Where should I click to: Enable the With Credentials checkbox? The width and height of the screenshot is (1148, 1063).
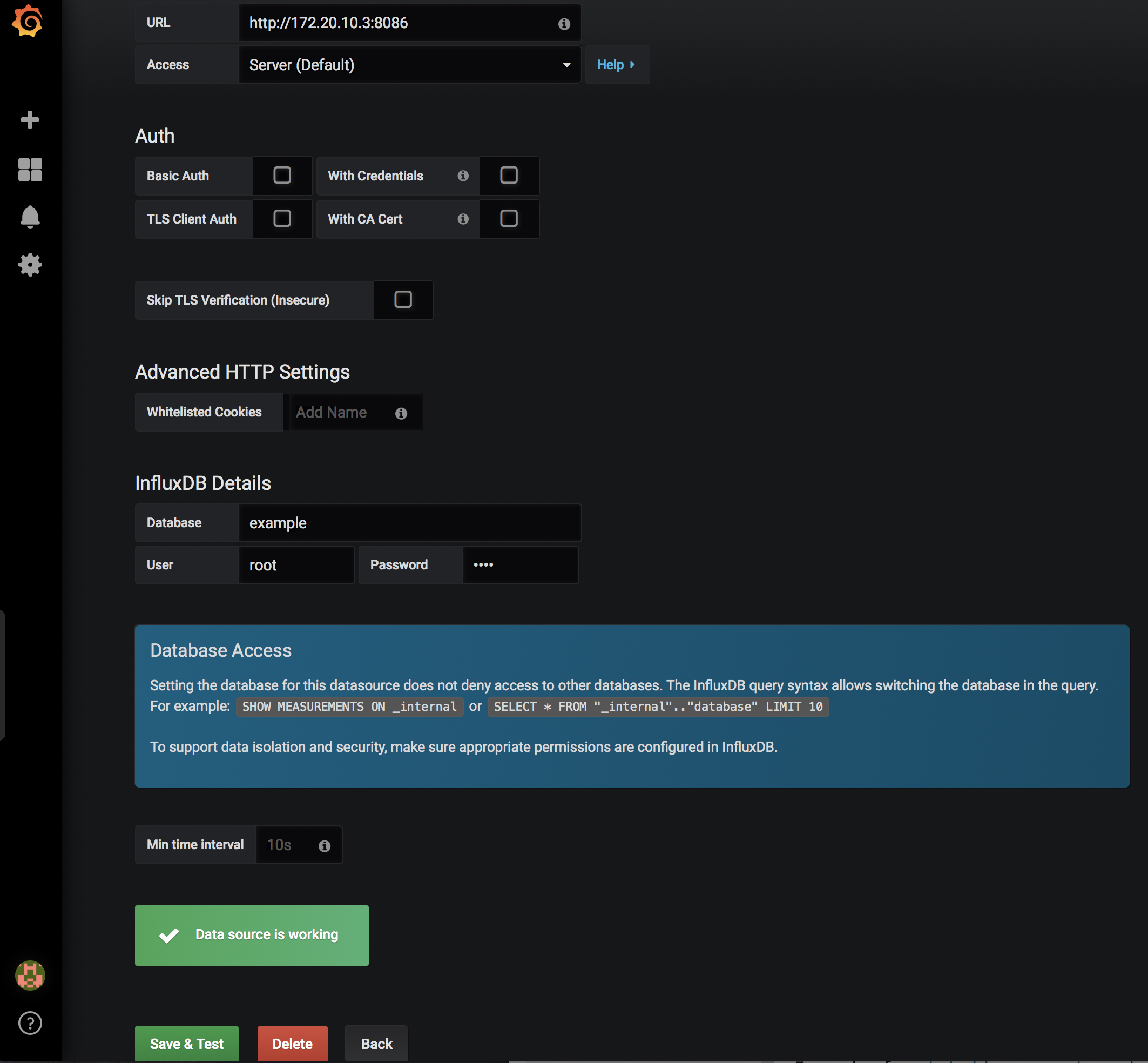coord(508,176)
